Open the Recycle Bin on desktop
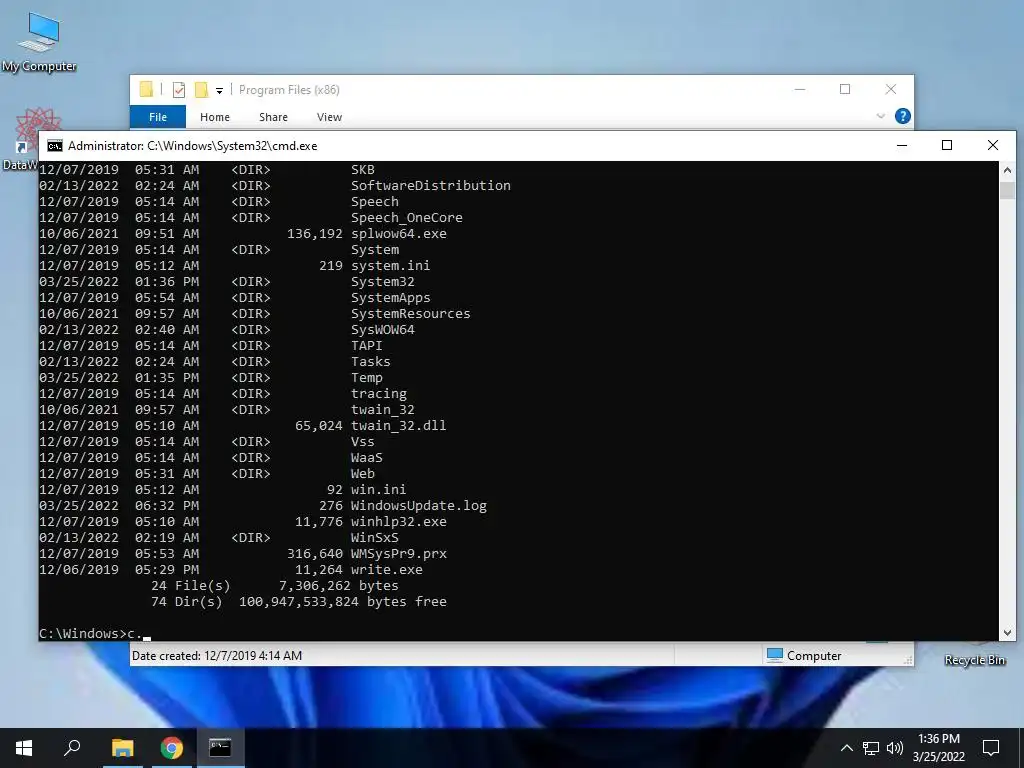Screen dimensions: 1024x768 pos(974,660)
